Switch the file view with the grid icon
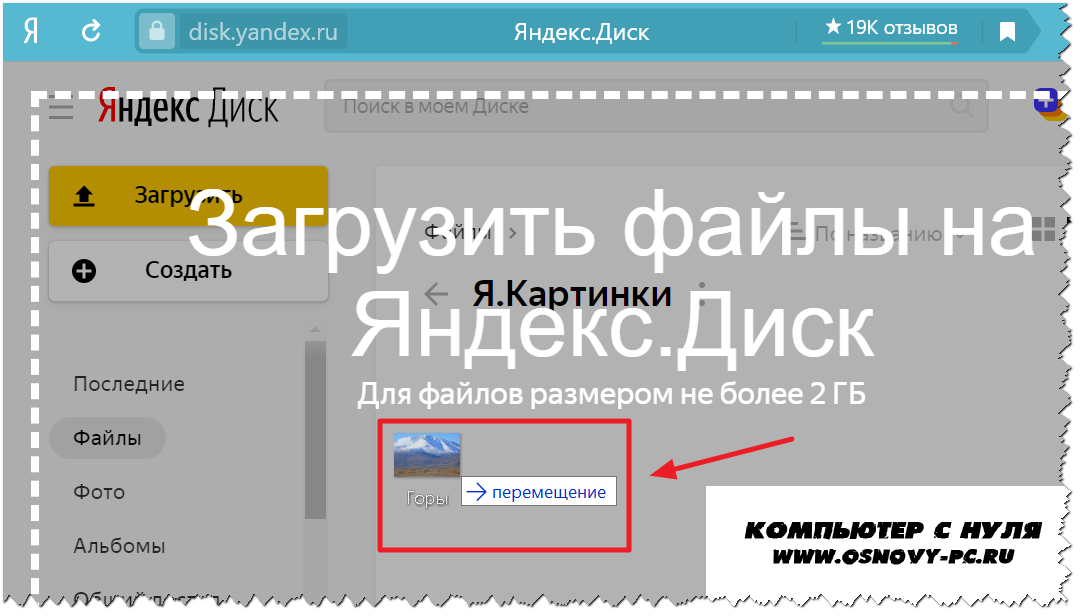The image size is (1081, 616). [x=1043, y=229]
